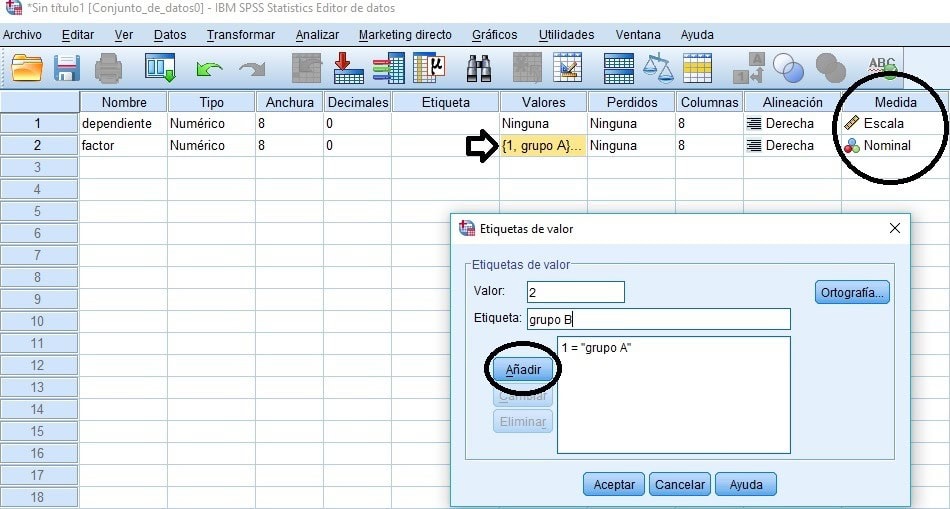Open the Select cases icon

(697, 68)
